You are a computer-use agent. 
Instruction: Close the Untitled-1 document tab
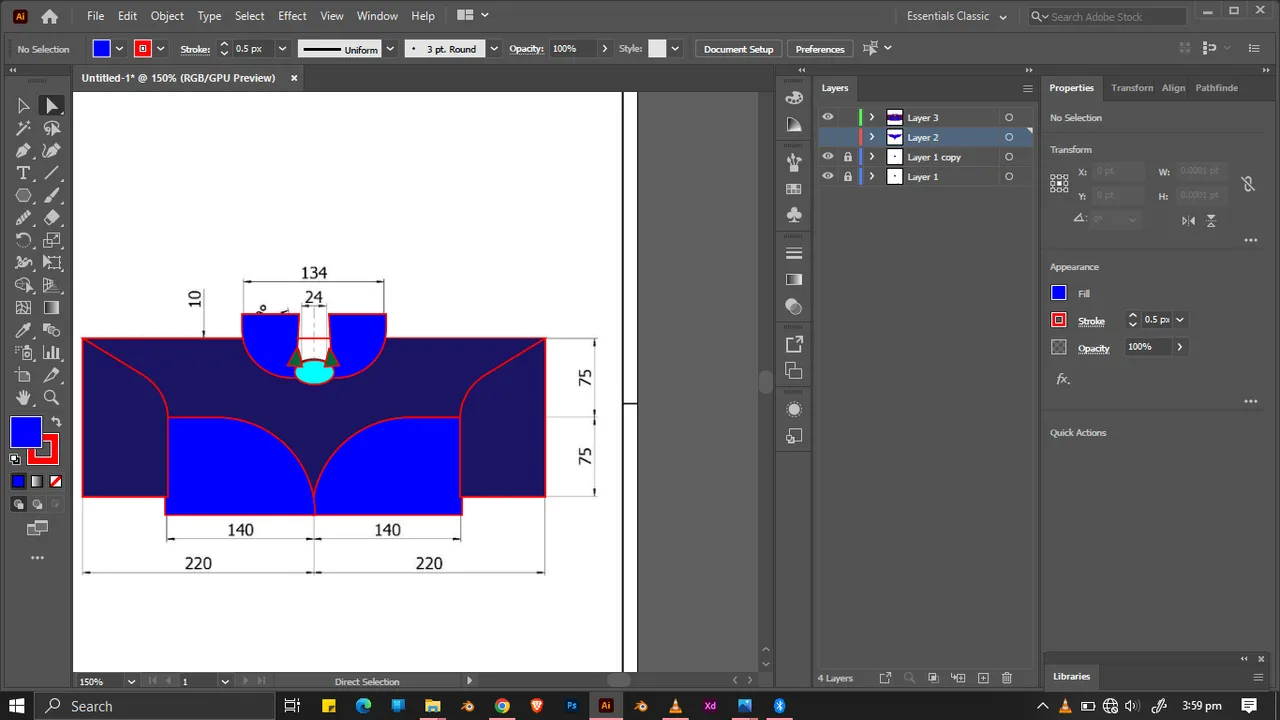pyautogui.click(x=294, y=78)
